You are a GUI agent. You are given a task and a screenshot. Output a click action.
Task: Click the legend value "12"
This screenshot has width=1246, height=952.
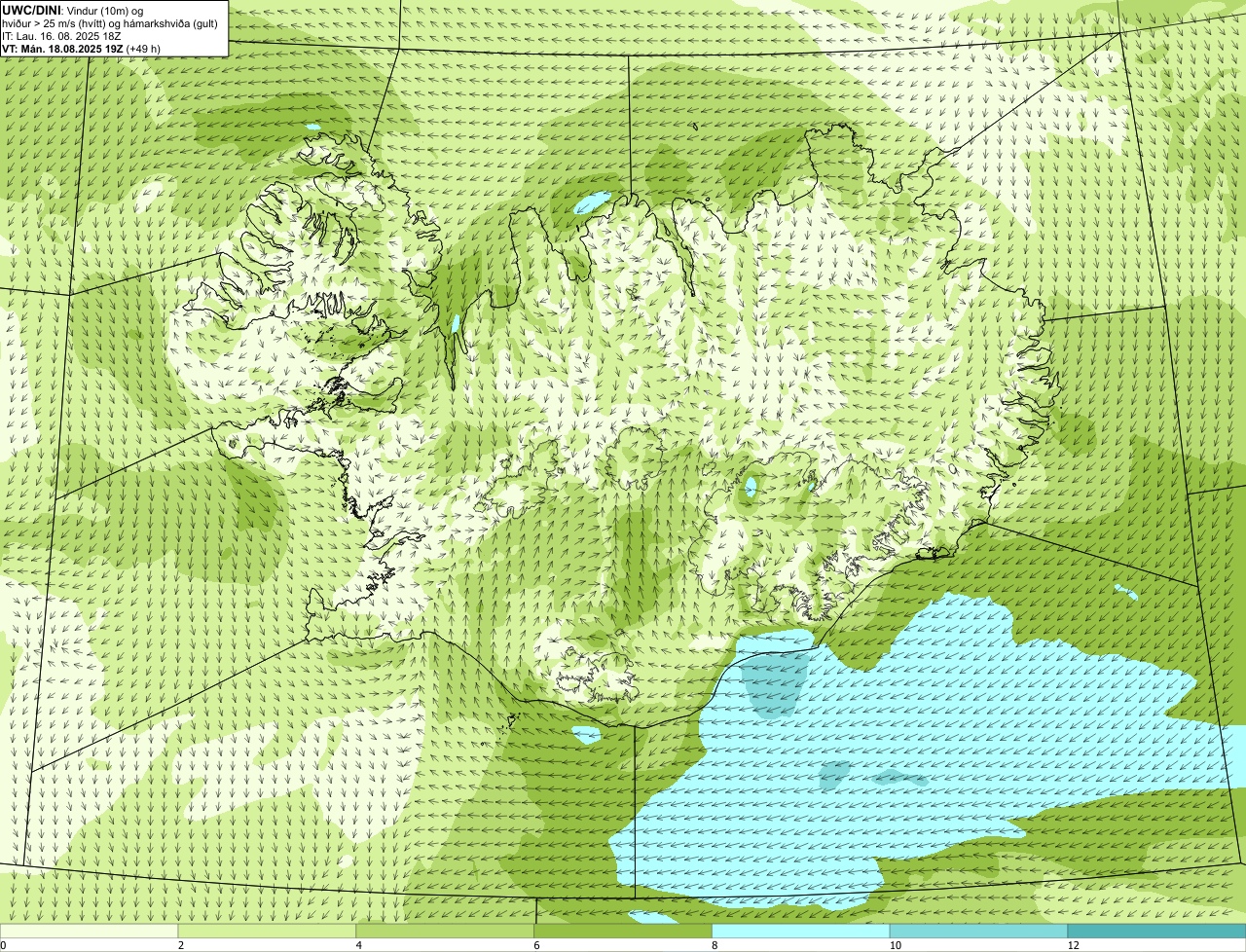(1072, 945)
